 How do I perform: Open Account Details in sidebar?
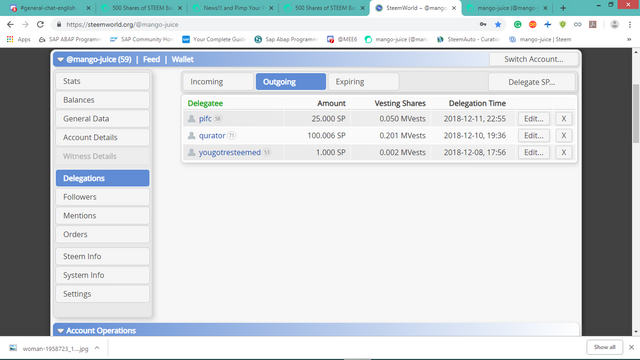(x=102, y=138)
